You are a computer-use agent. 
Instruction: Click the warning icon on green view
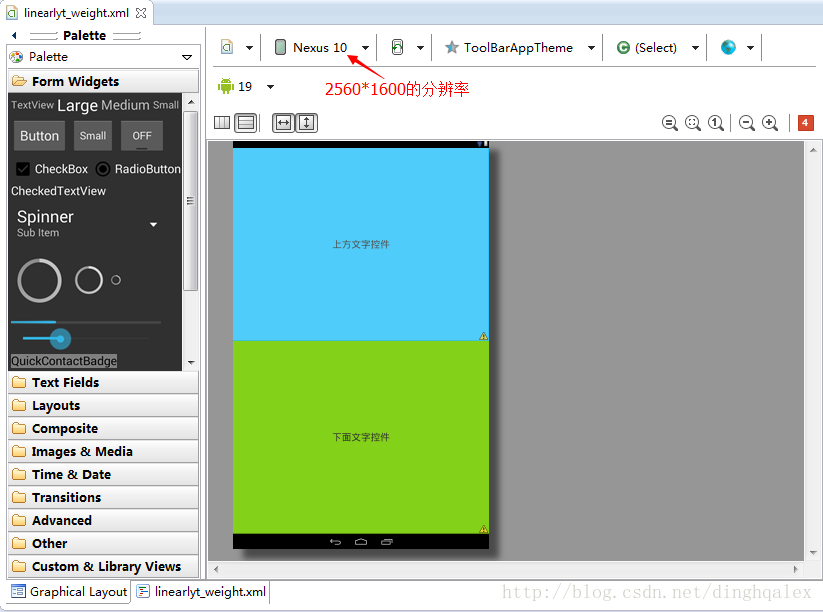pyautogui.click(x=483, y=529)
